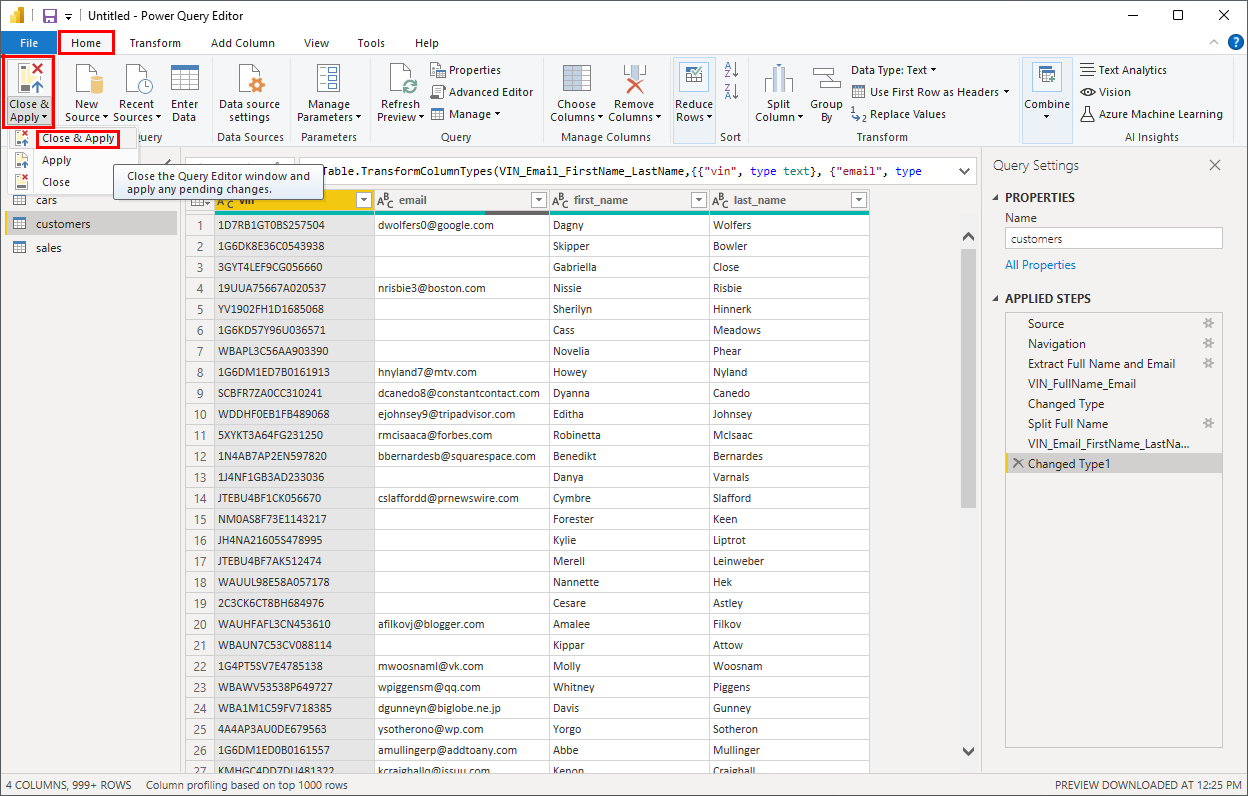Click the table corner menu icon
The image size is (1248, 796).
pos(200,200)
